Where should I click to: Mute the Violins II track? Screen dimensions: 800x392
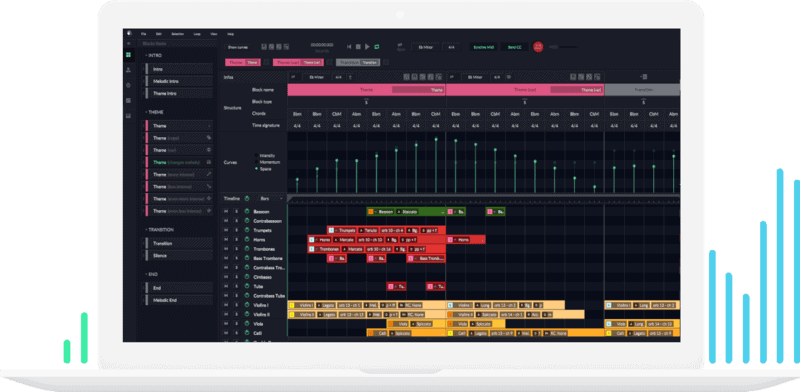click(x=227, y=314)
